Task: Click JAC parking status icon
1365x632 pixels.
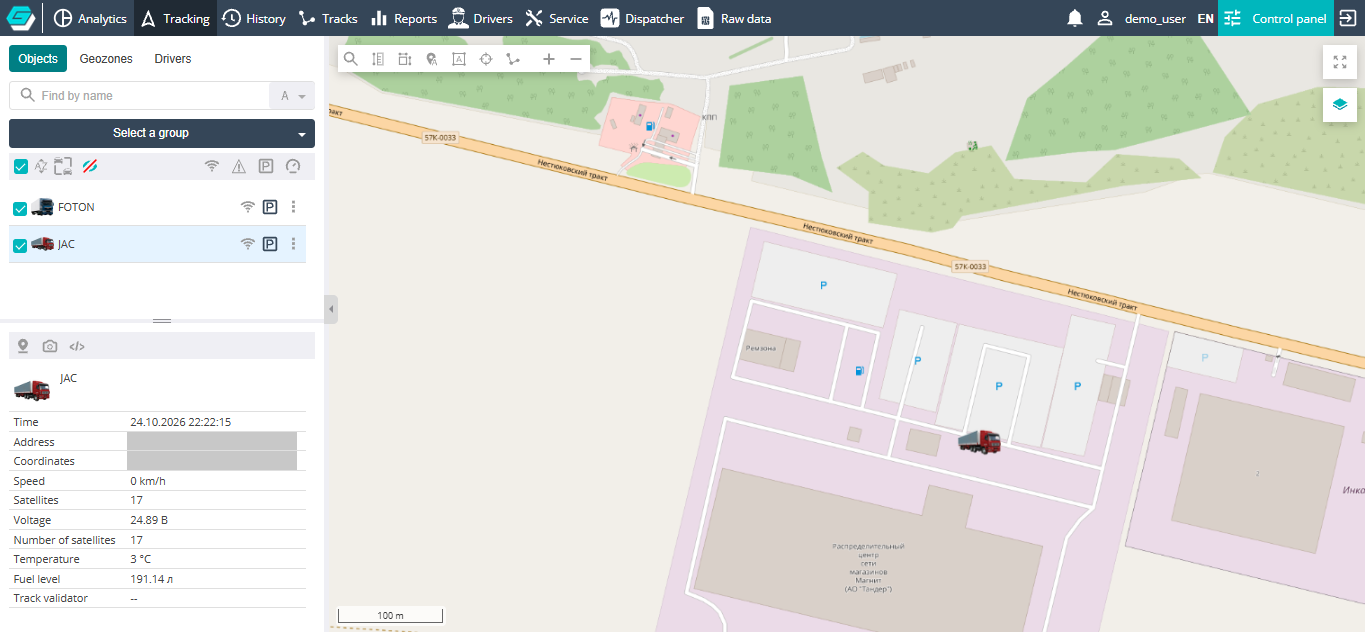Action: click(270, 244)
